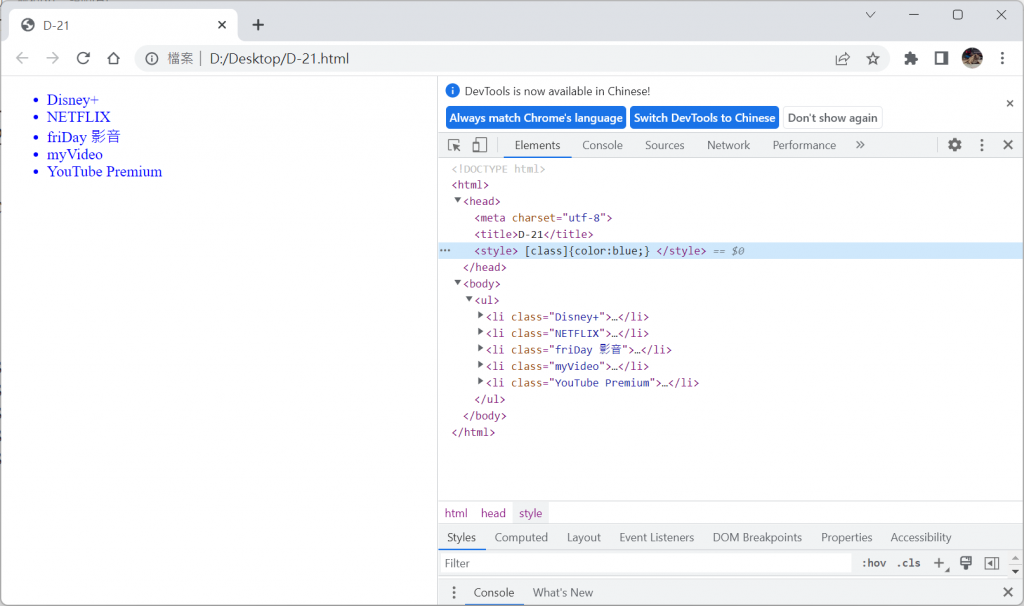Open the DOM Breakpoints pane
1024x606 pixels.
[757, 537]
